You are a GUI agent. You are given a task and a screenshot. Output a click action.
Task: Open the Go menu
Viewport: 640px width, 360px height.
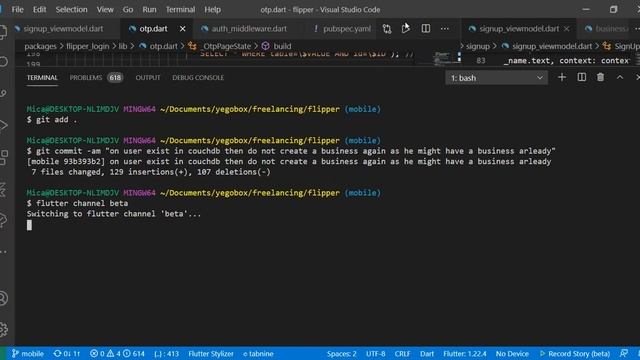[x=128, y=9]
